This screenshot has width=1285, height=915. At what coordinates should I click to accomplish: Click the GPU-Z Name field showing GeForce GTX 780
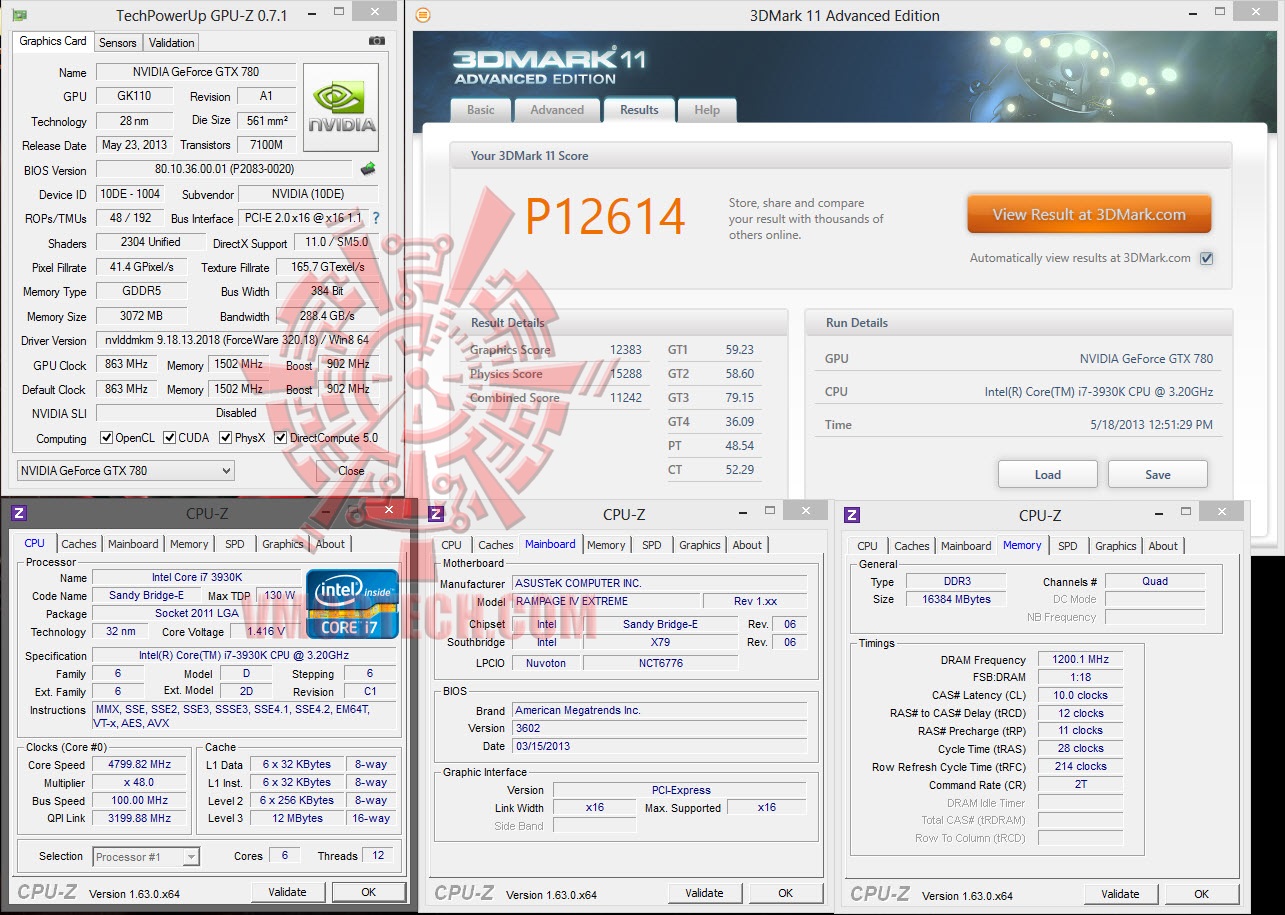(x=196, y=72)
